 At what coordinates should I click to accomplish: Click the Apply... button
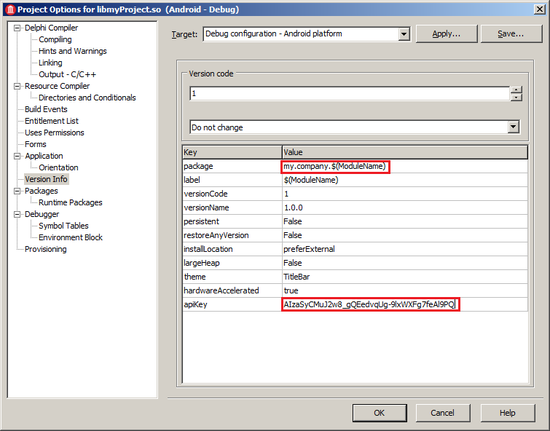pyautogui.click(x=446, y=34)
